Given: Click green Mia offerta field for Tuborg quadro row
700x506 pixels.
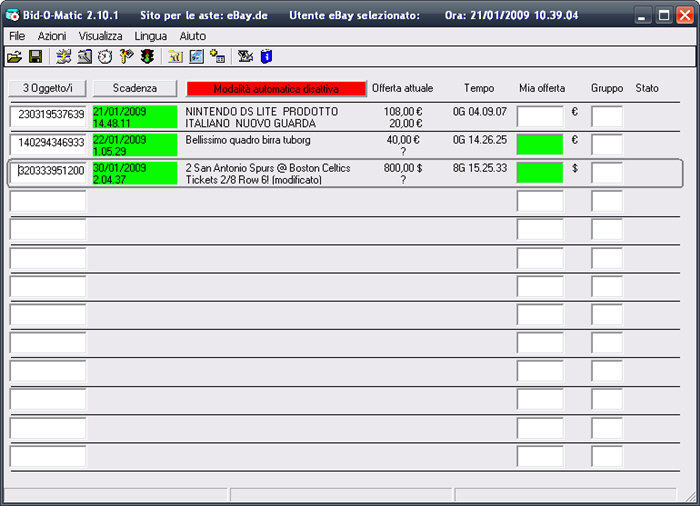Looking at the screenshot, I should 540,145.
